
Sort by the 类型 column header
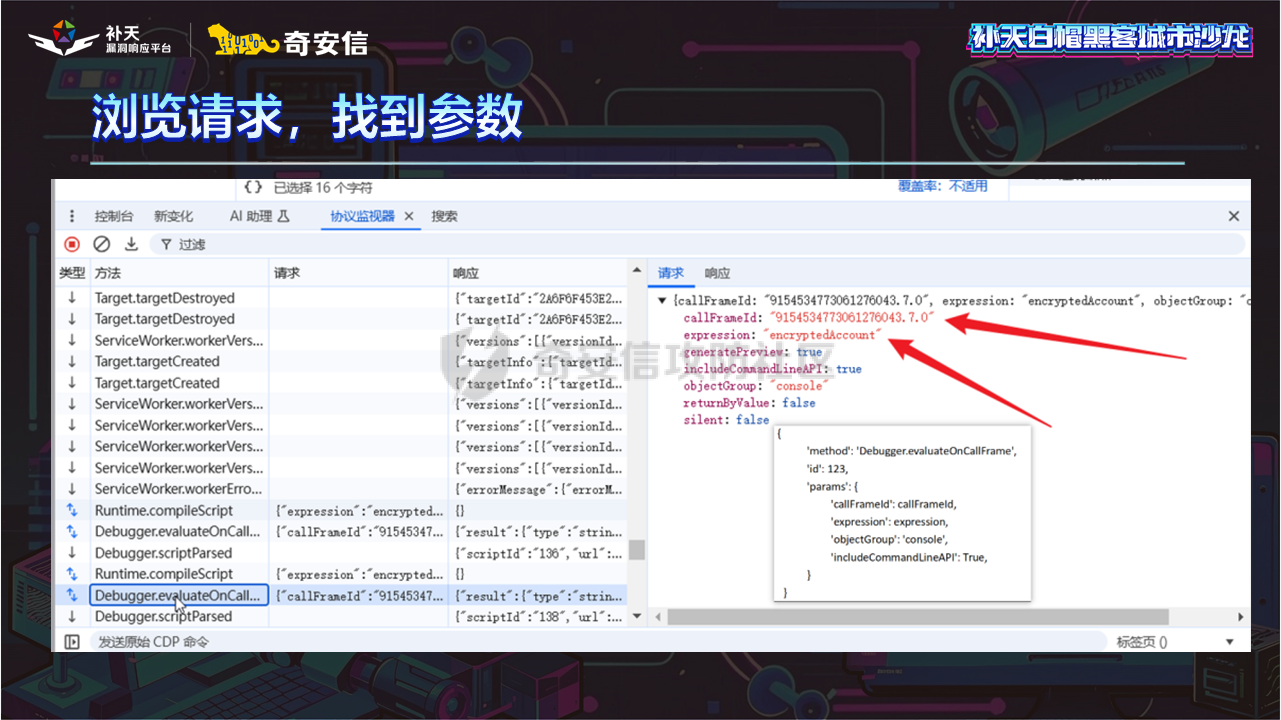pyautogui.click(x=72, y=273)
